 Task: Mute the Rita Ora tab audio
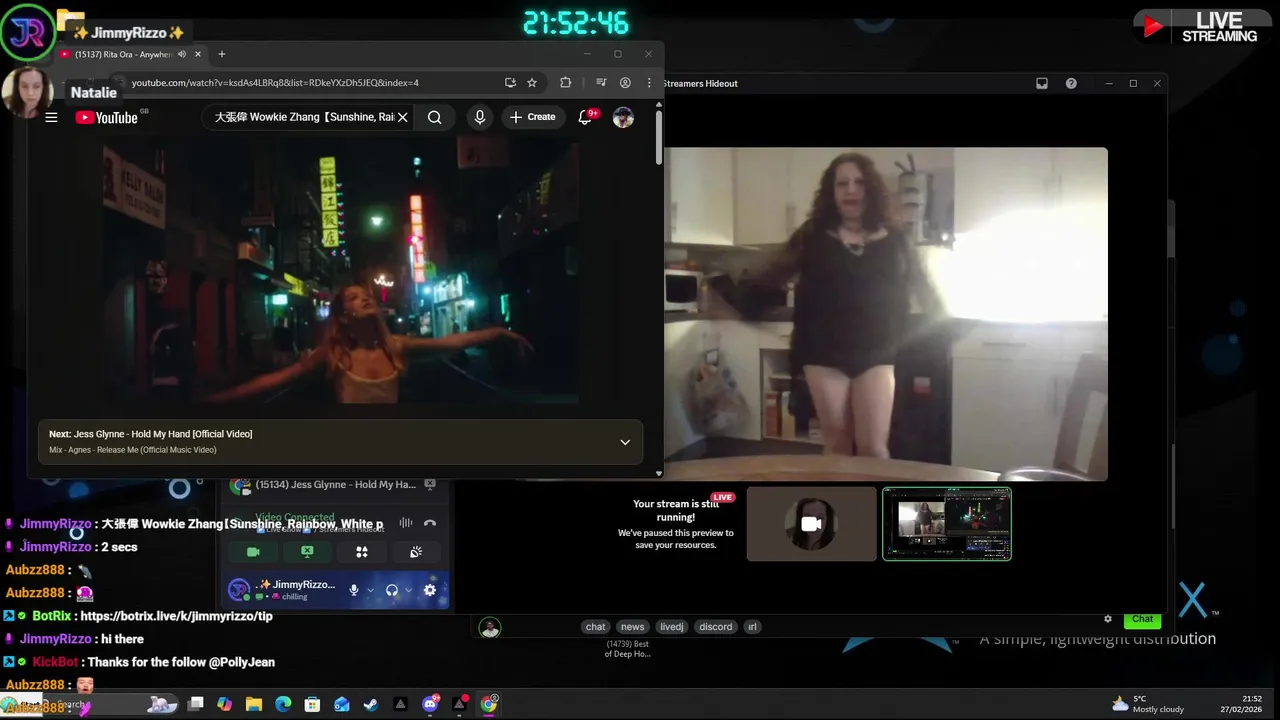coord(181,54)
